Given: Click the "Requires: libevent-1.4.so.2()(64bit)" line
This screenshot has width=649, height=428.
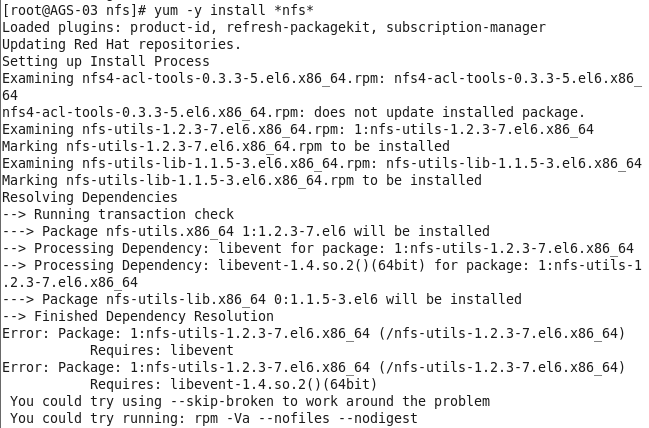Looking at the screenshot, I should [233, 384].
